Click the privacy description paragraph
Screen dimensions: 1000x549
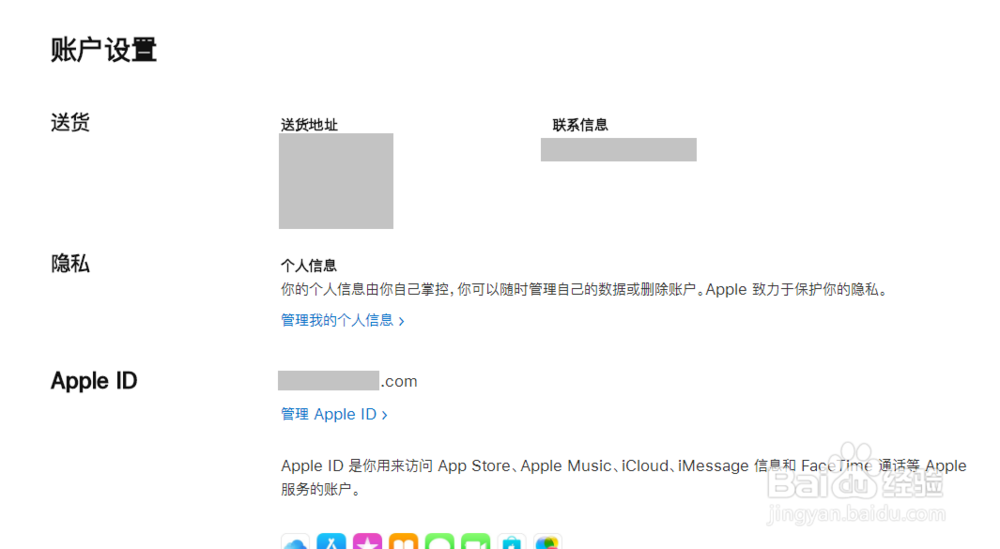tap(585, 289)
